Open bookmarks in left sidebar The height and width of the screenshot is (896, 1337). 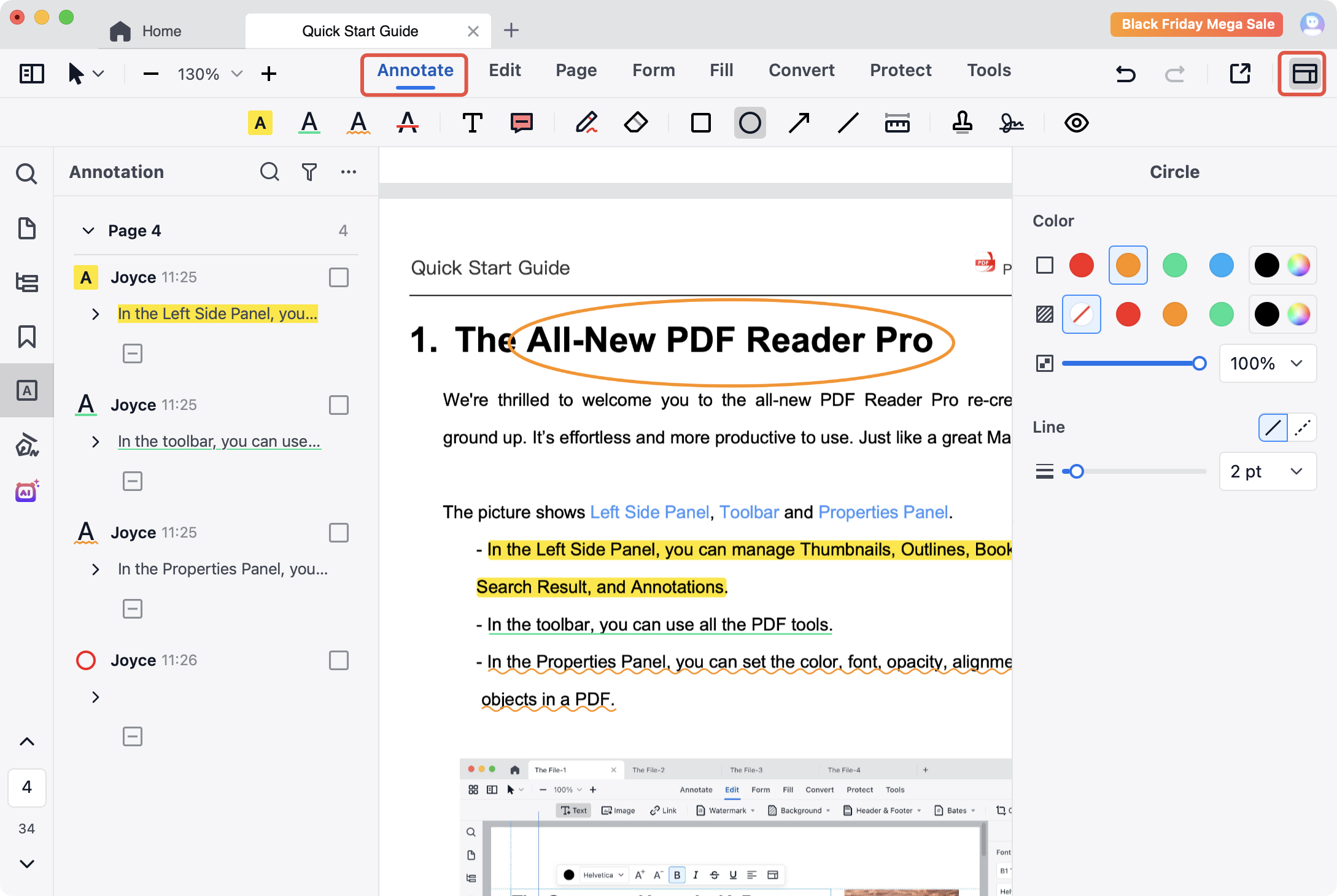(x=27, y=337)
